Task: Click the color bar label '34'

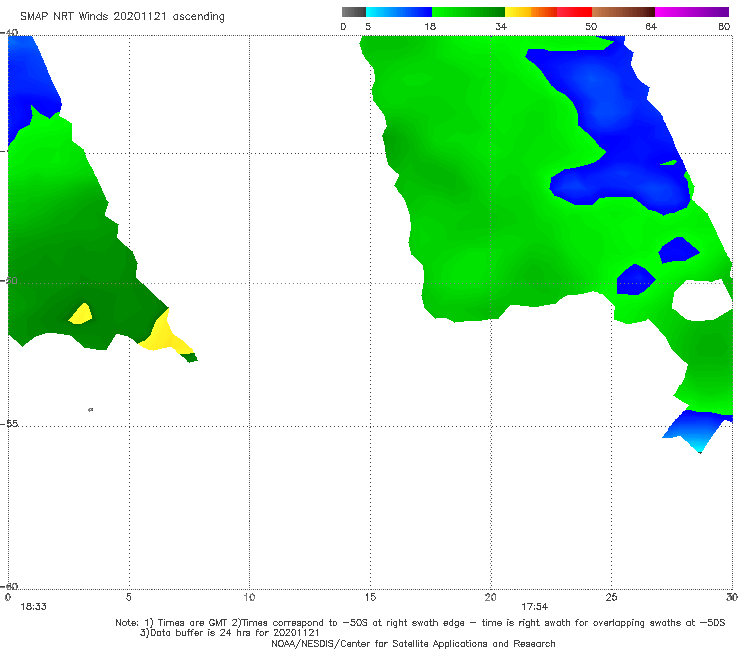Action: (501, 27)
